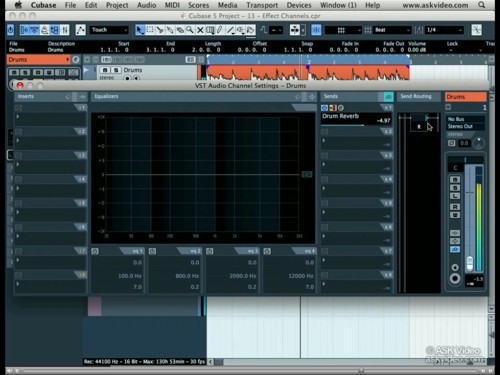The image size is (500, 375).
Task: Click the Automation mode curve icon
Action: (x=80, y=30)
